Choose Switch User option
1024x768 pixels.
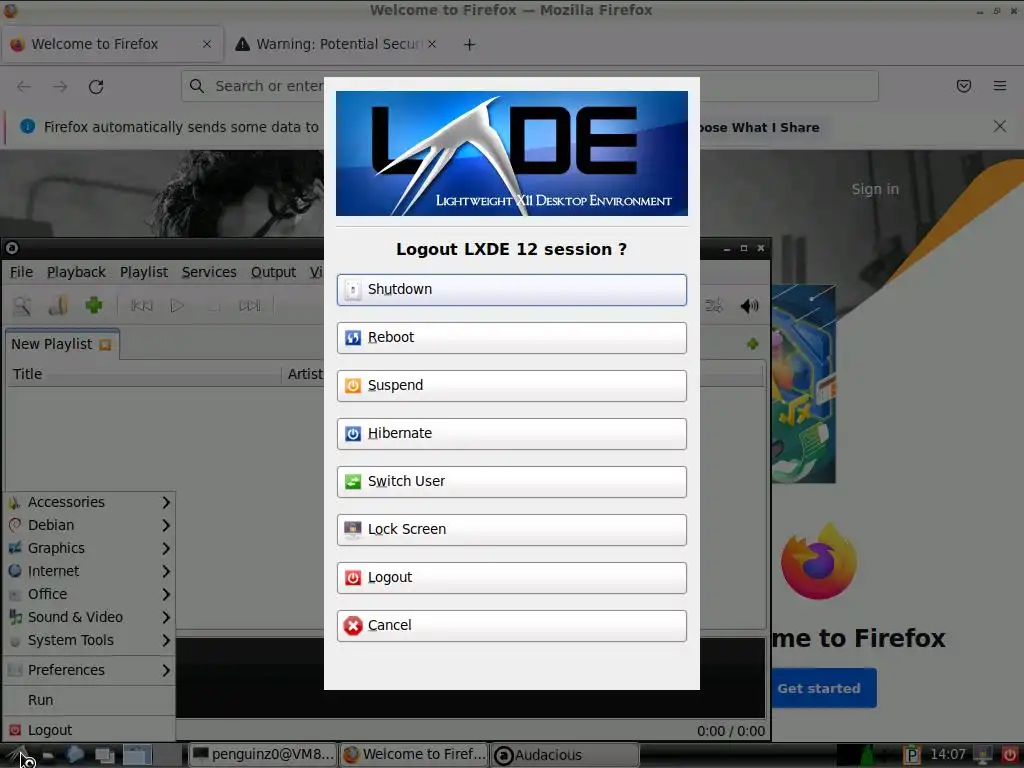click(x=511, y=481)
